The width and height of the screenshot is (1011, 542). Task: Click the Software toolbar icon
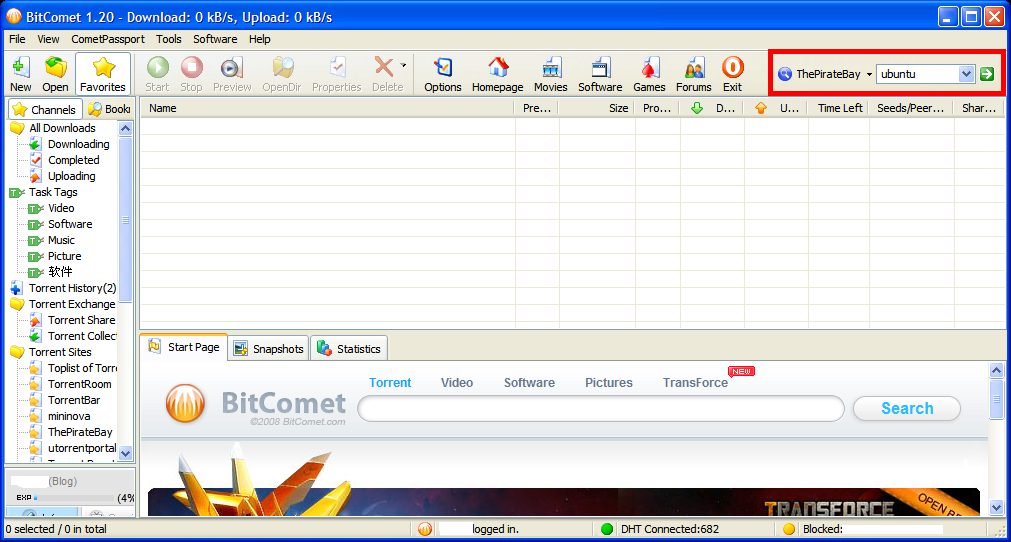[600, 74]
